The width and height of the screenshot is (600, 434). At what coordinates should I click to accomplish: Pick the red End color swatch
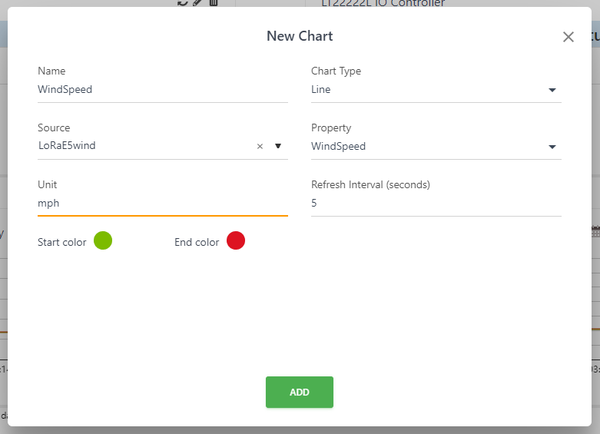point(236,241)
